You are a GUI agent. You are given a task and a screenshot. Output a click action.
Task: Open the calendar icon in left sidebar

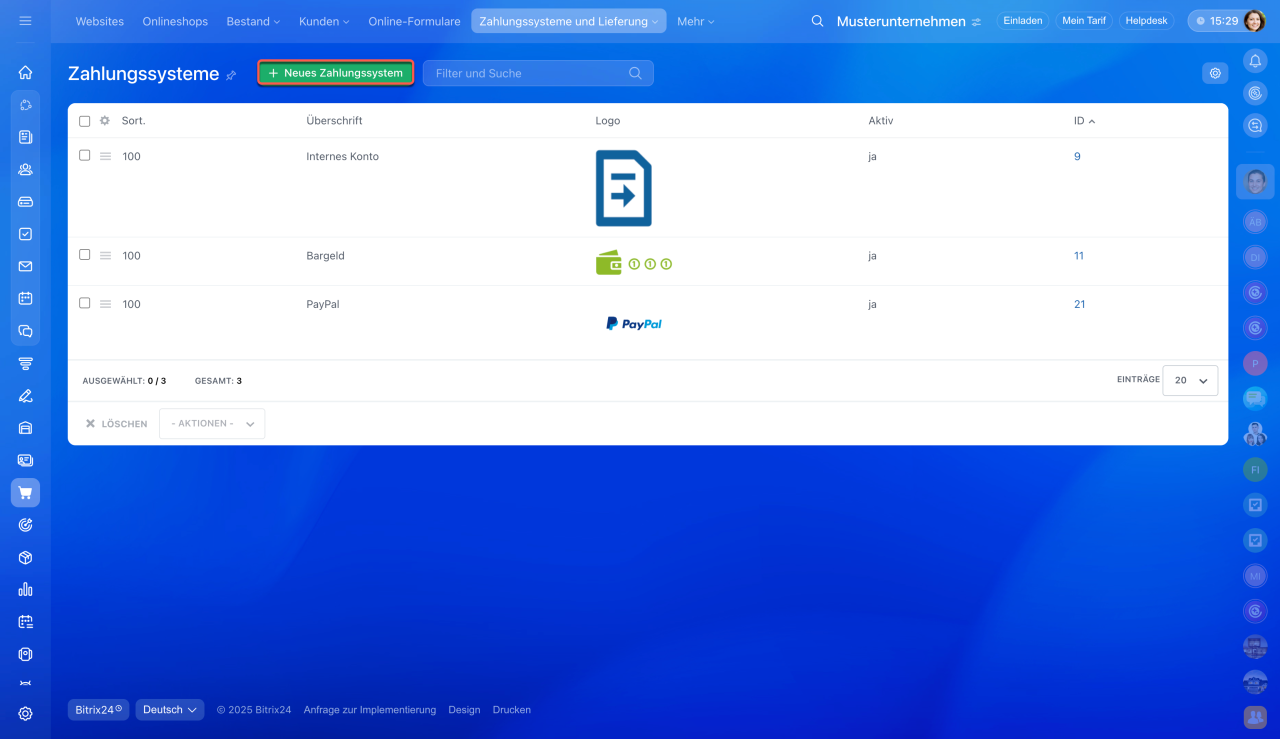coord(25,298)
